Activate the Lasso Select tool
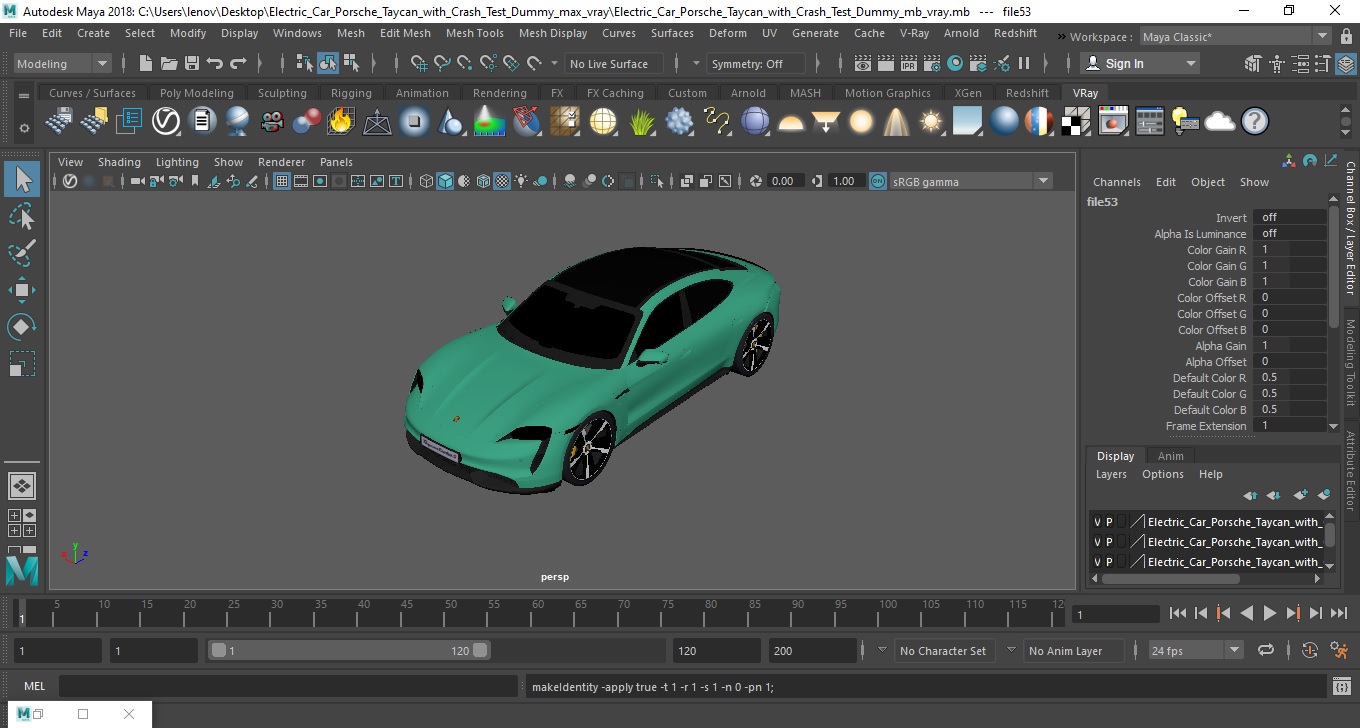Viewport: 1360px width, 728px height. 22,216
